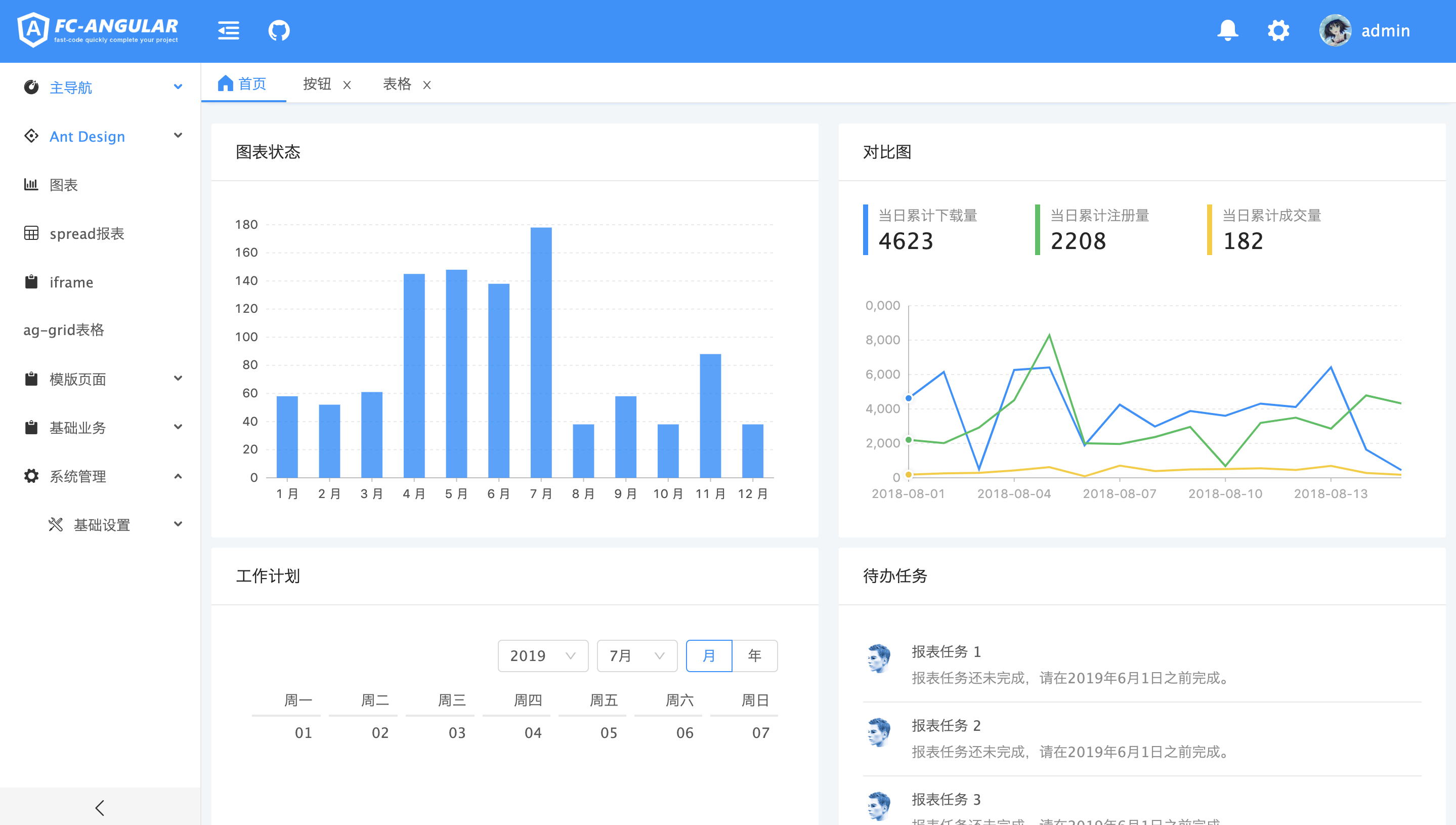Click the menu fold icon in header
Image resolution: width=1456 pixels, height=825 pixels.
coord(228,30)
